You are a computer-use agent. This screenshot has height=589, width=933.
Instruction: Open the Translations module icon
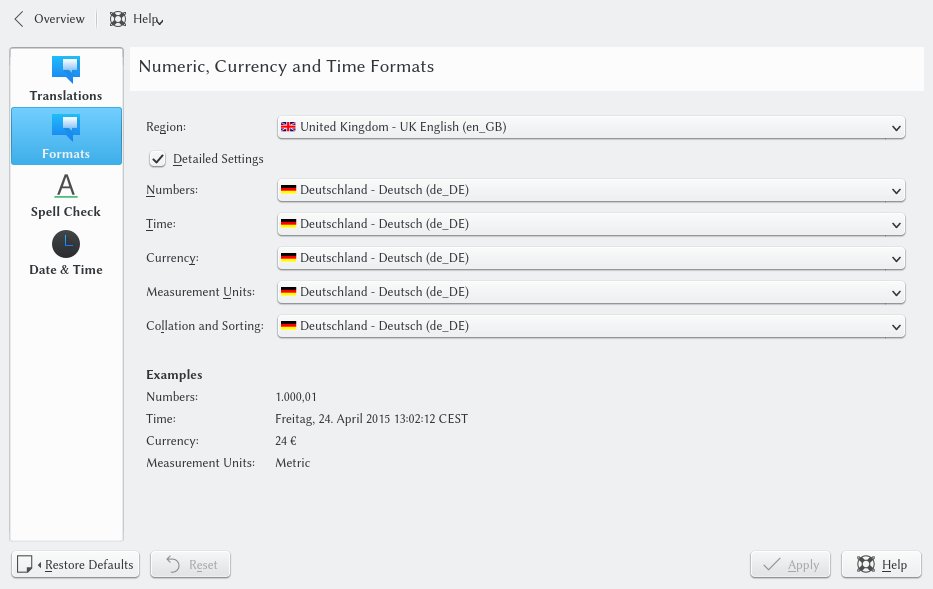point(66,69)
